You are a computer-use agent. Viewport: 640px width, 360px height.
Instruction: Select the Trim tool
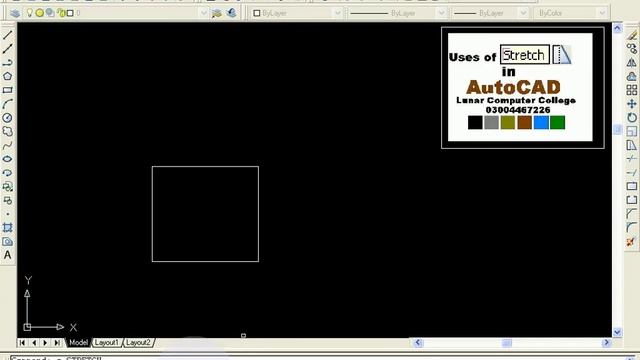coord(631,159)
